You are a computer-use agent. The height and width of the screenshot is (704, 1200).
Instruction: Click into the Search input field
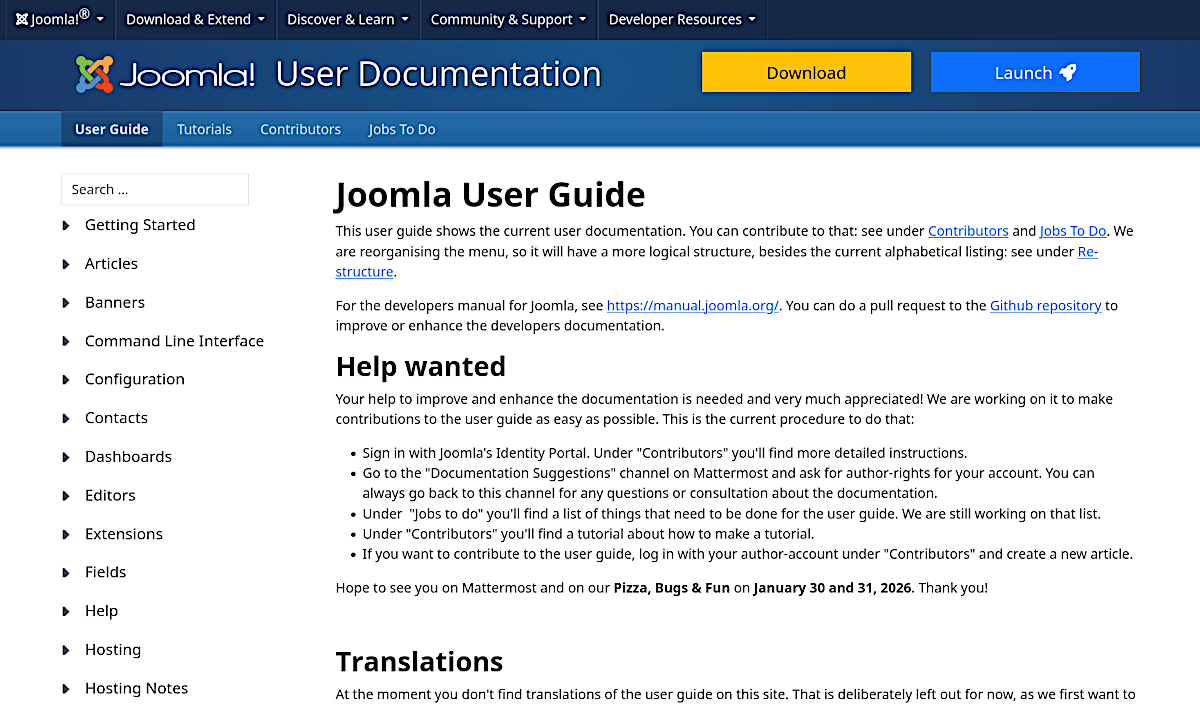point(155,189)
